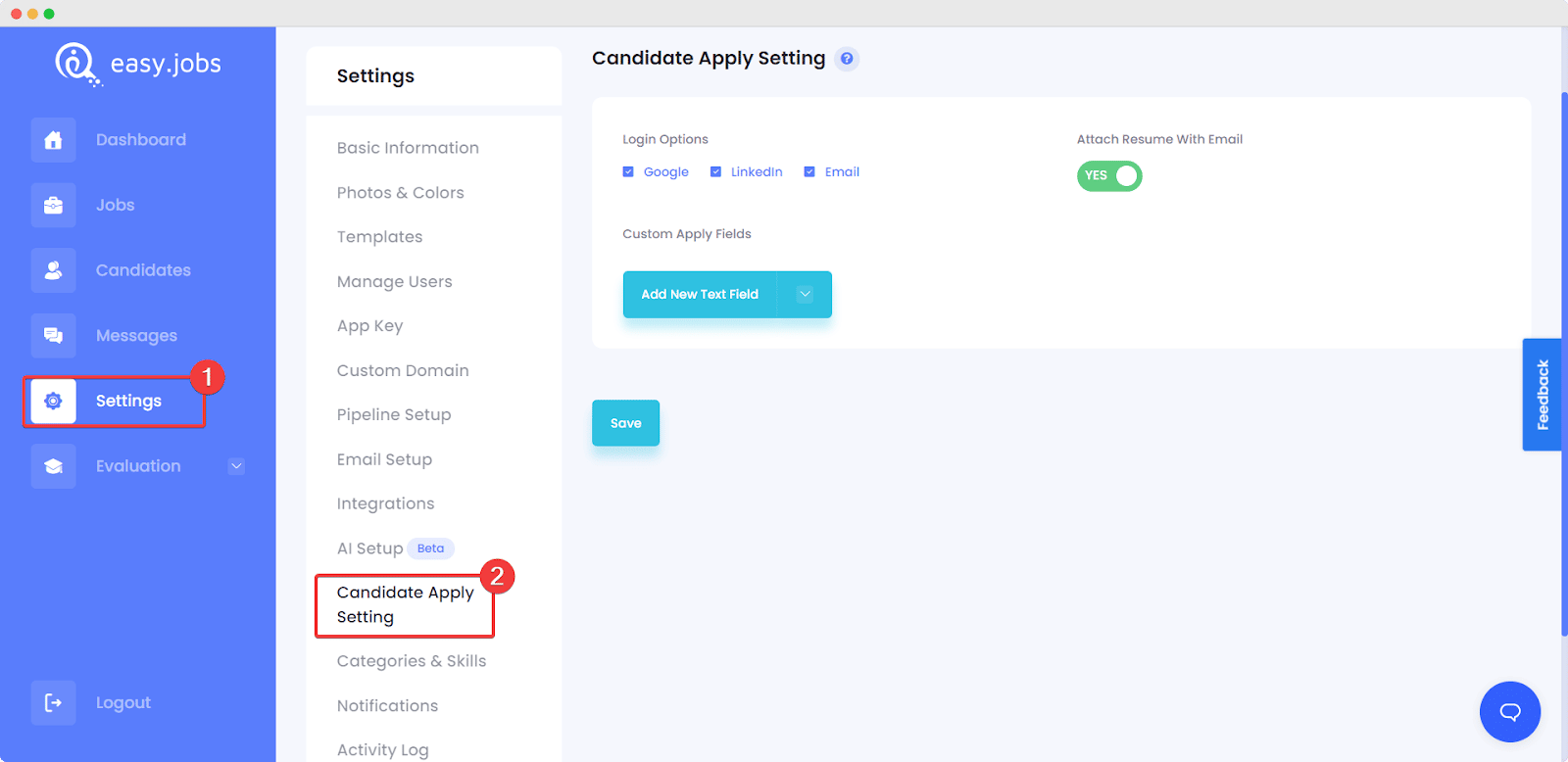The height and width of the screenshot is (762, 1568).
Task: Click the Dashboard home icon
Action: [53, 140]
